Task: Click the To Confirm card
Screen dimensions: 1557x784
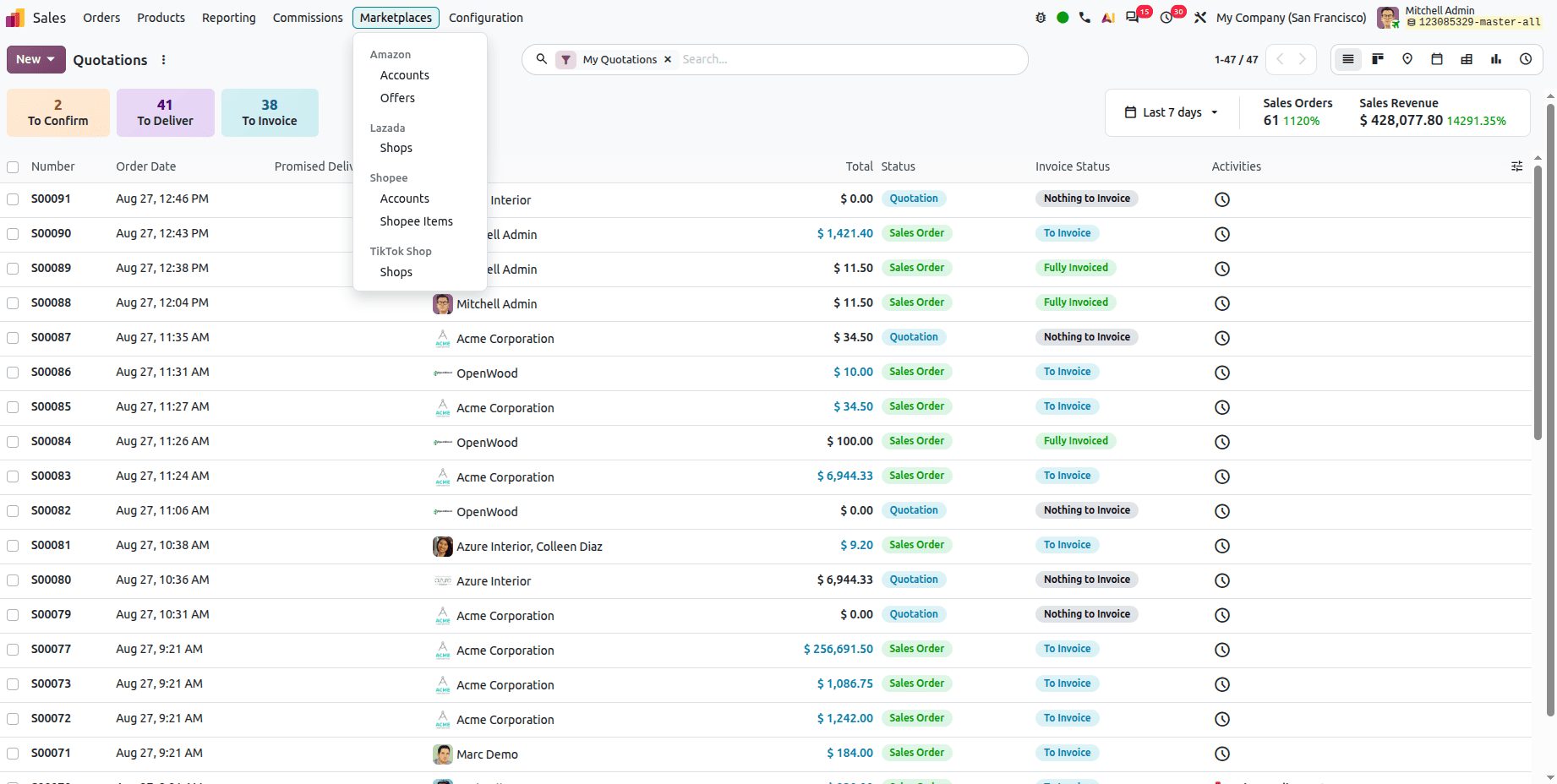Action: click(x=58, y=112)
